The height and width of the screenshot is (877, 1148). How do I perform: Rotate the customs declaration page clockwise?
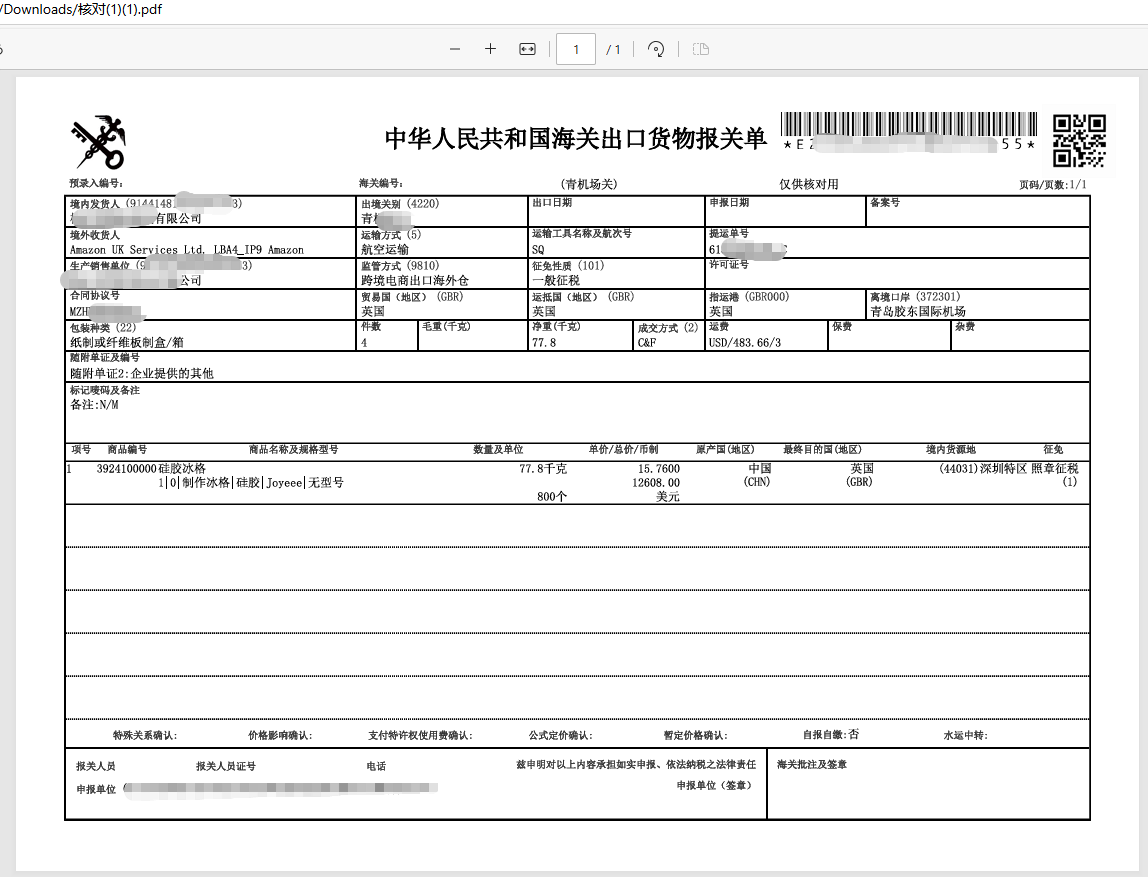click(x=657, y=48)
